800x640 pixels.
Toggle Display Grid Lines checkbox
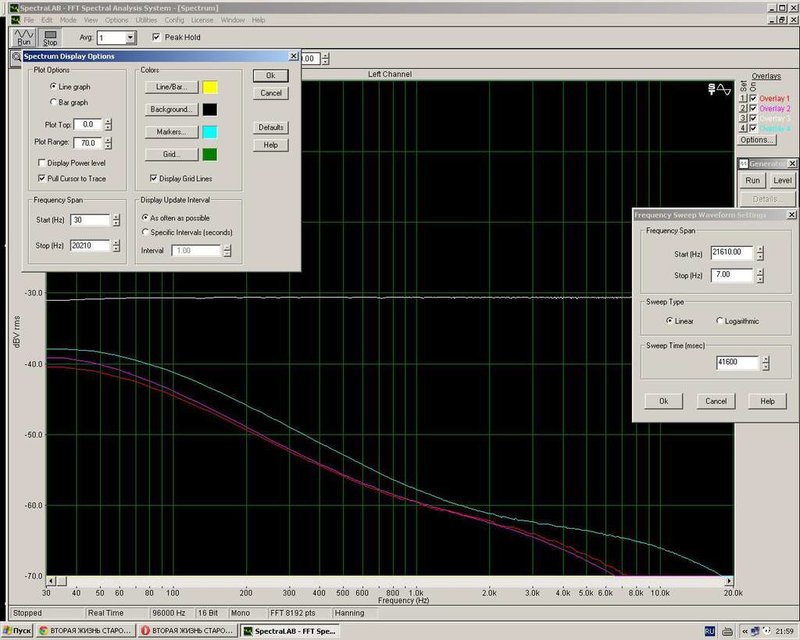tap(154, 178)
